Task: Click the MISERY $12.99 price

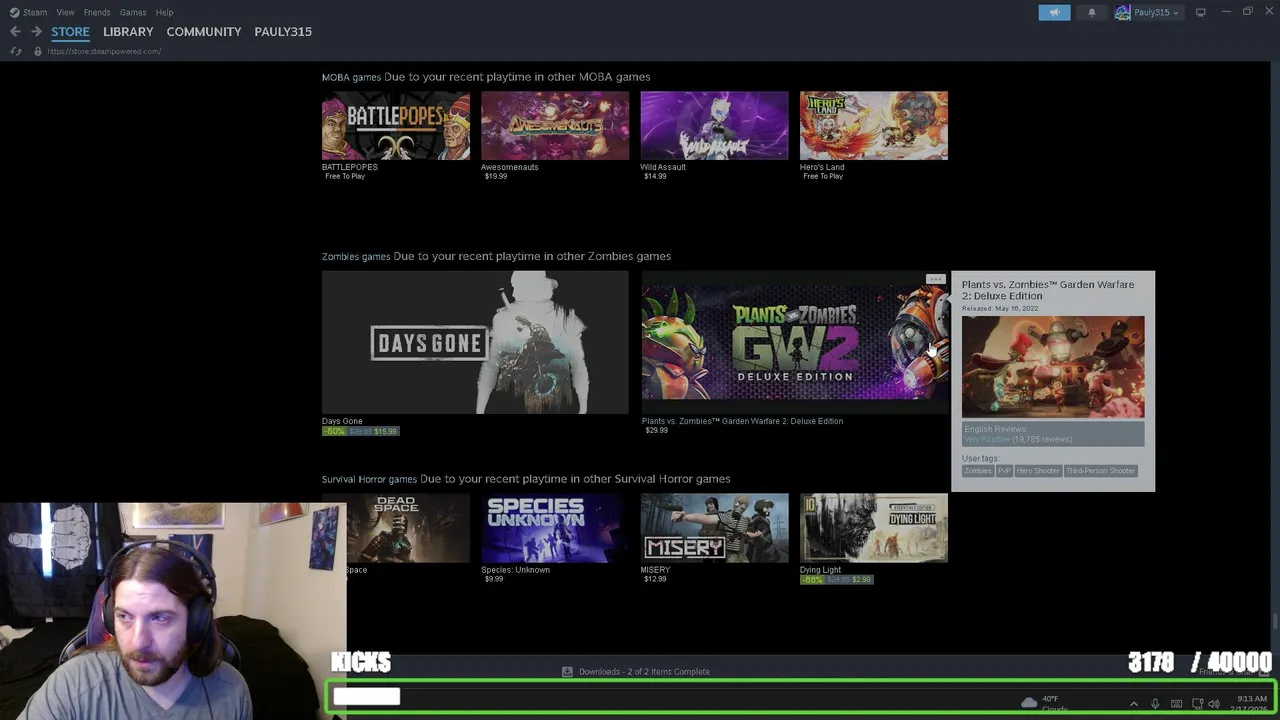Action: point(655,579)
